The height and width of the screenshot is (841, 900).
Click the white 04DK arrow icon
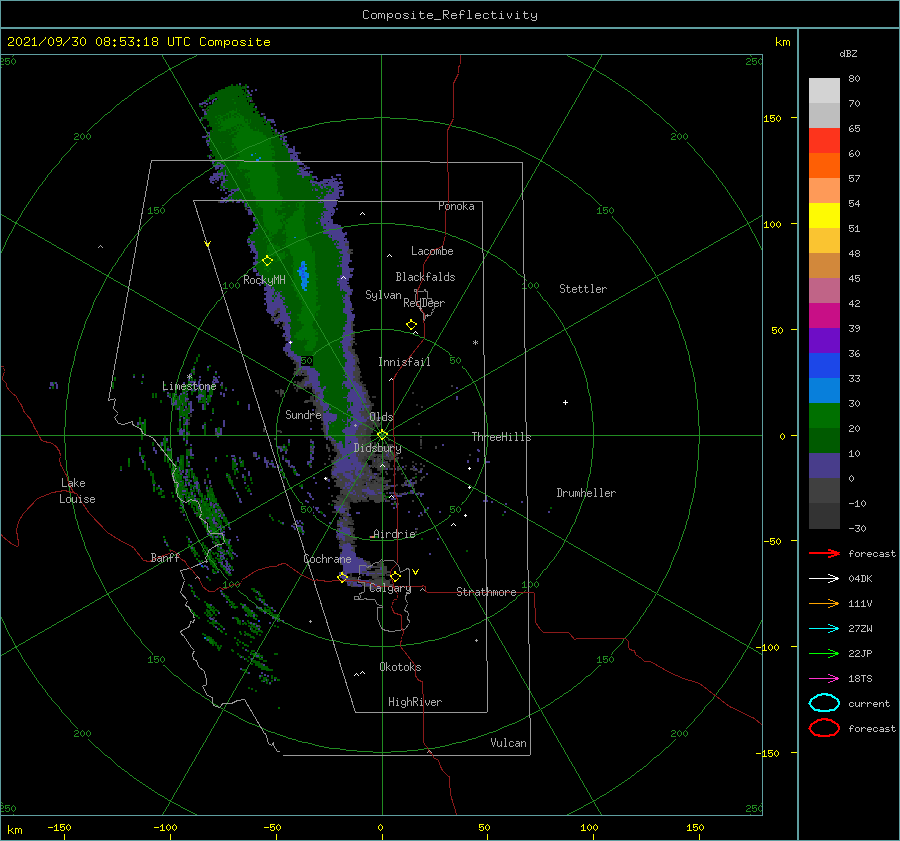tap(824, 578)
